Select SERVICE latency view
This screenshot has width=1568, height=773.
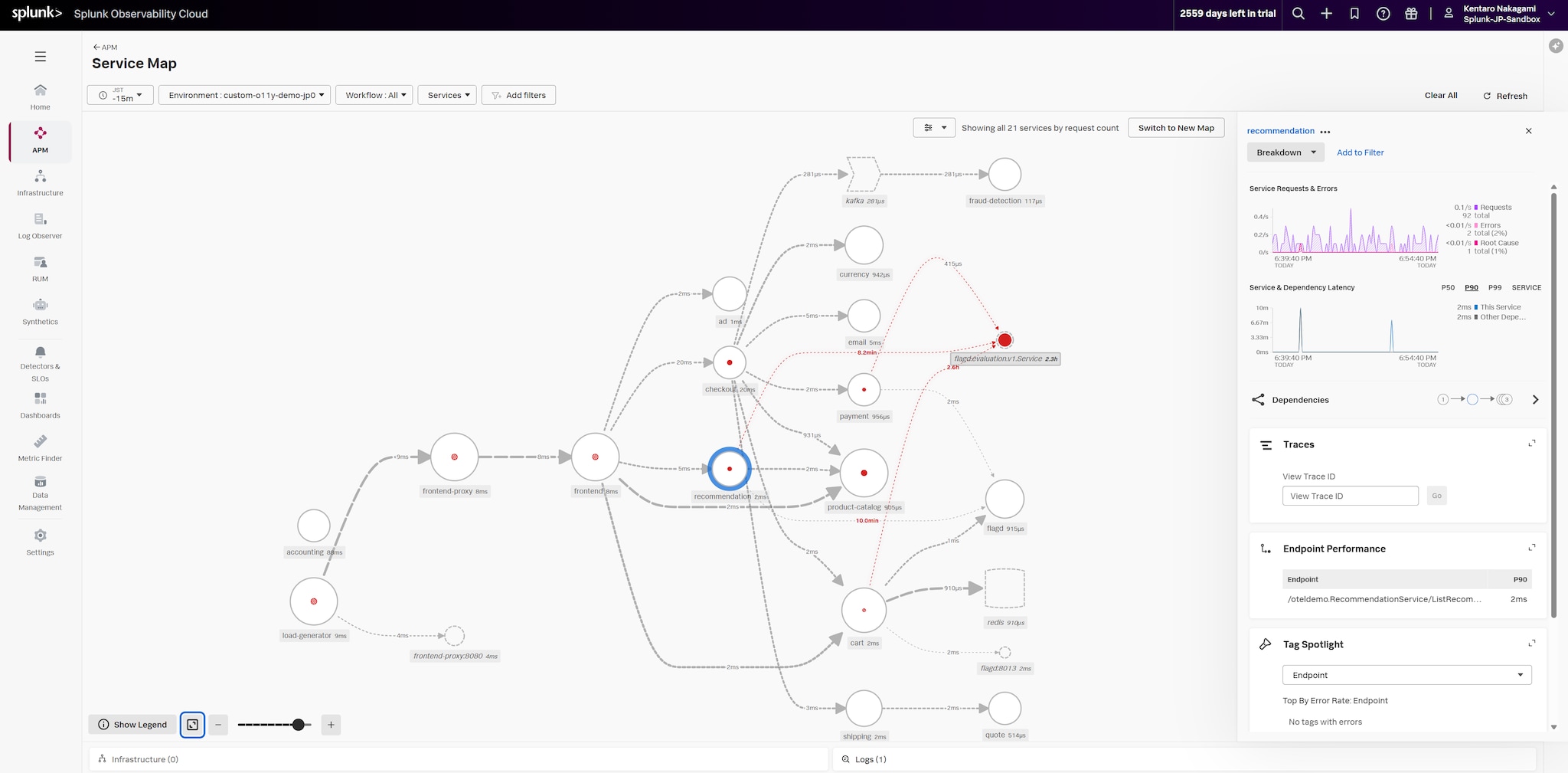coord(1527,288)
